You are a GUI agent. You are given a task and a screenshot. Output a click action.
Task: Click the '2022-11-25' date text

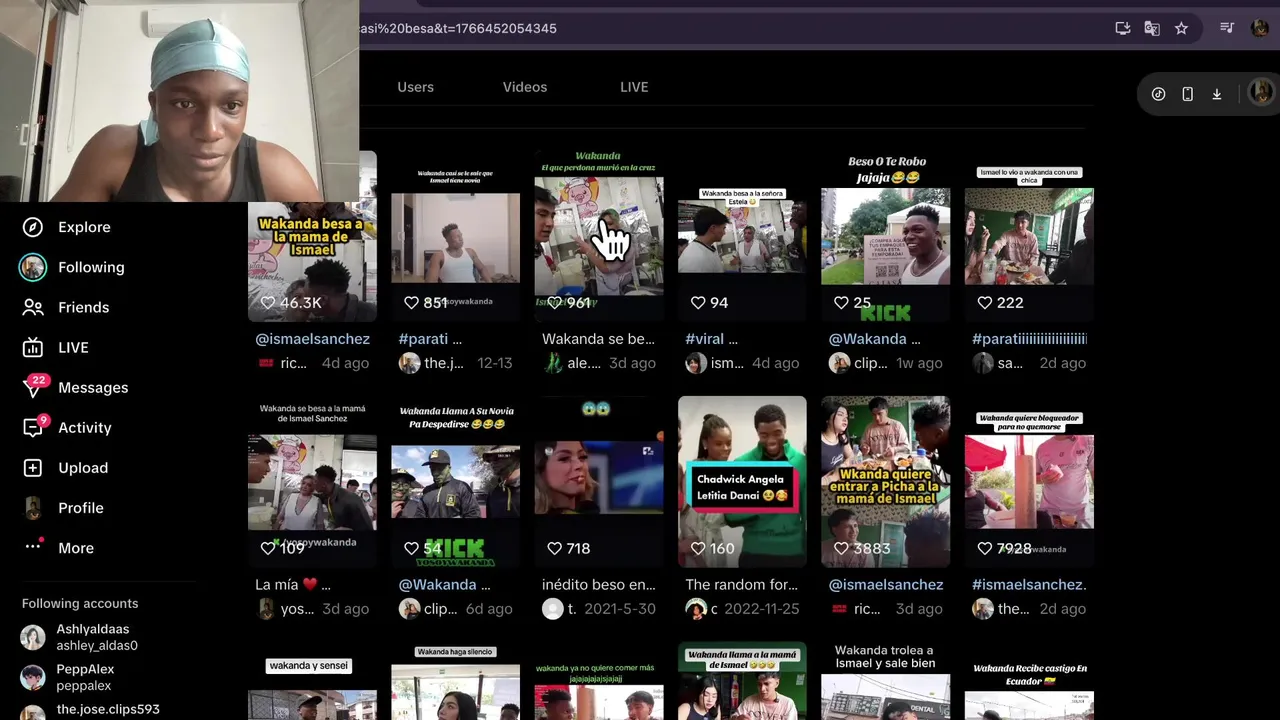click(762, 609)
